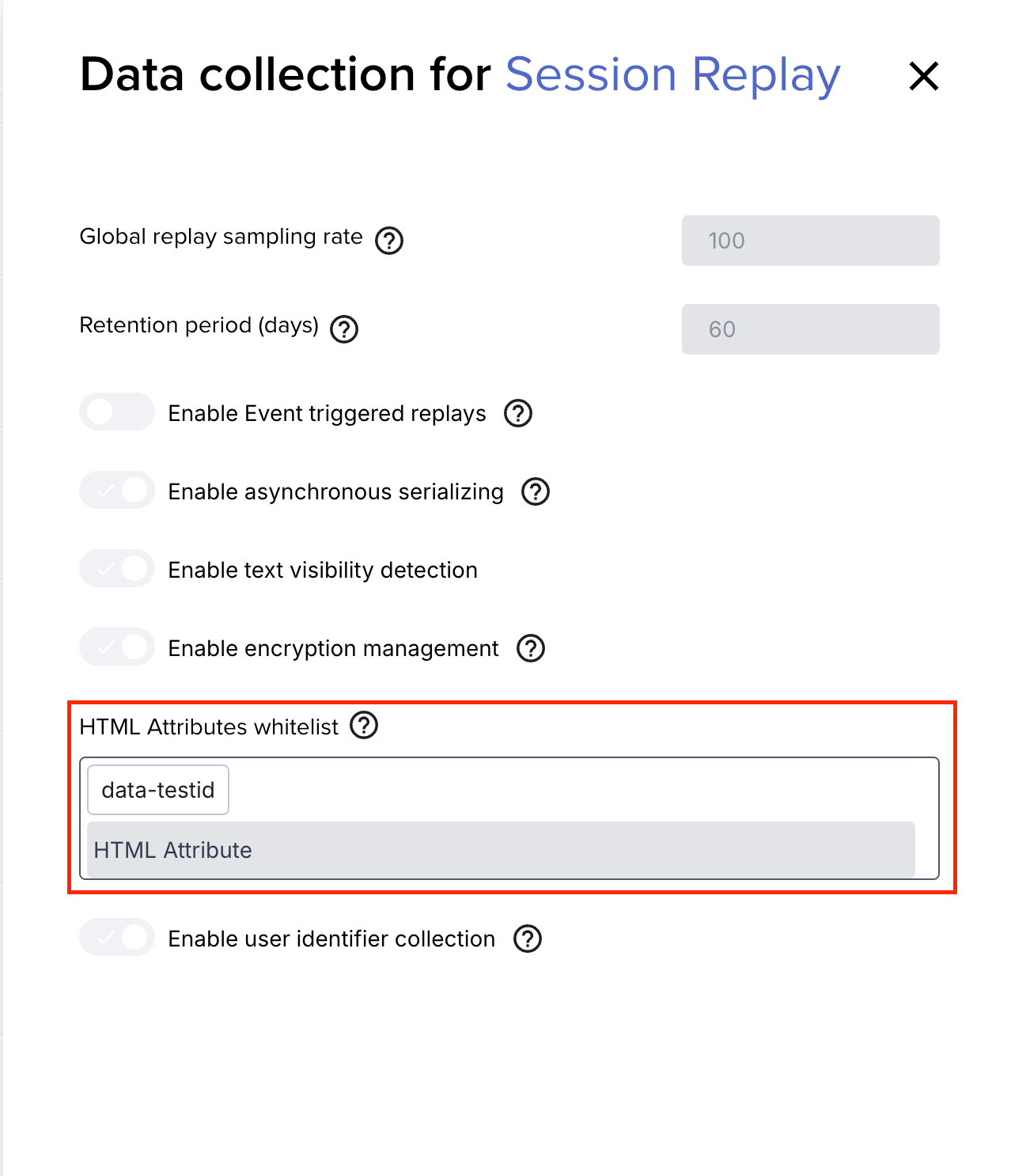
Task: Click the Session Replay title link
Action: pyautogui.click(x=673, y=75)
